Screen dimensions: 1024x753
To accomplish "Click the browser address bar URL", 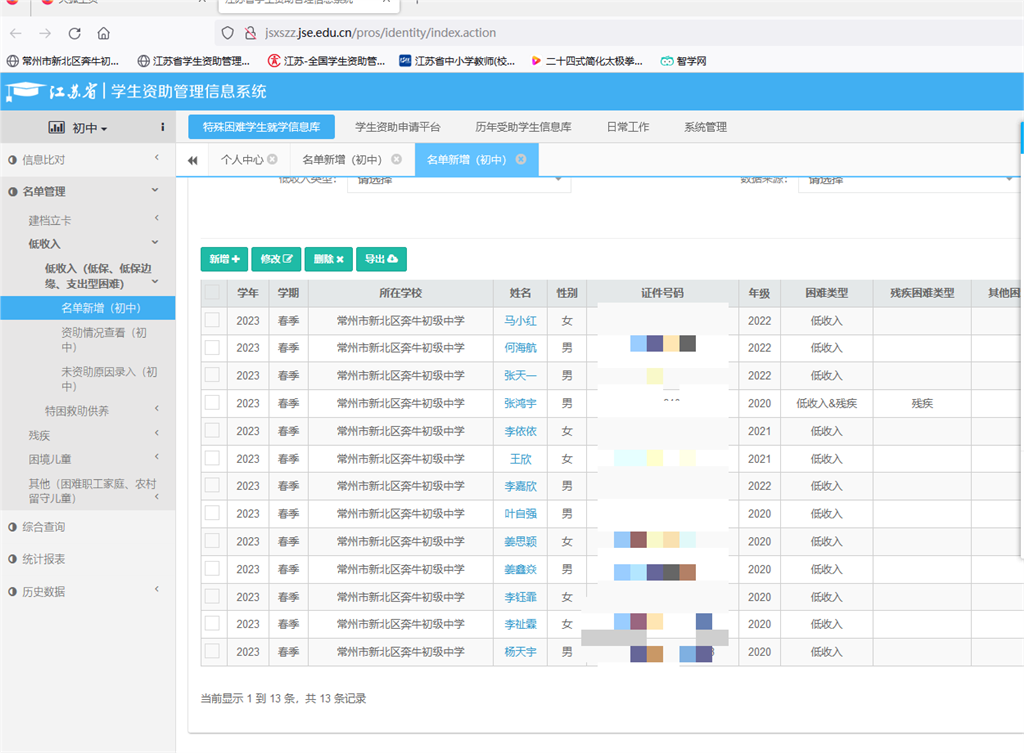I will click(380, 33).
